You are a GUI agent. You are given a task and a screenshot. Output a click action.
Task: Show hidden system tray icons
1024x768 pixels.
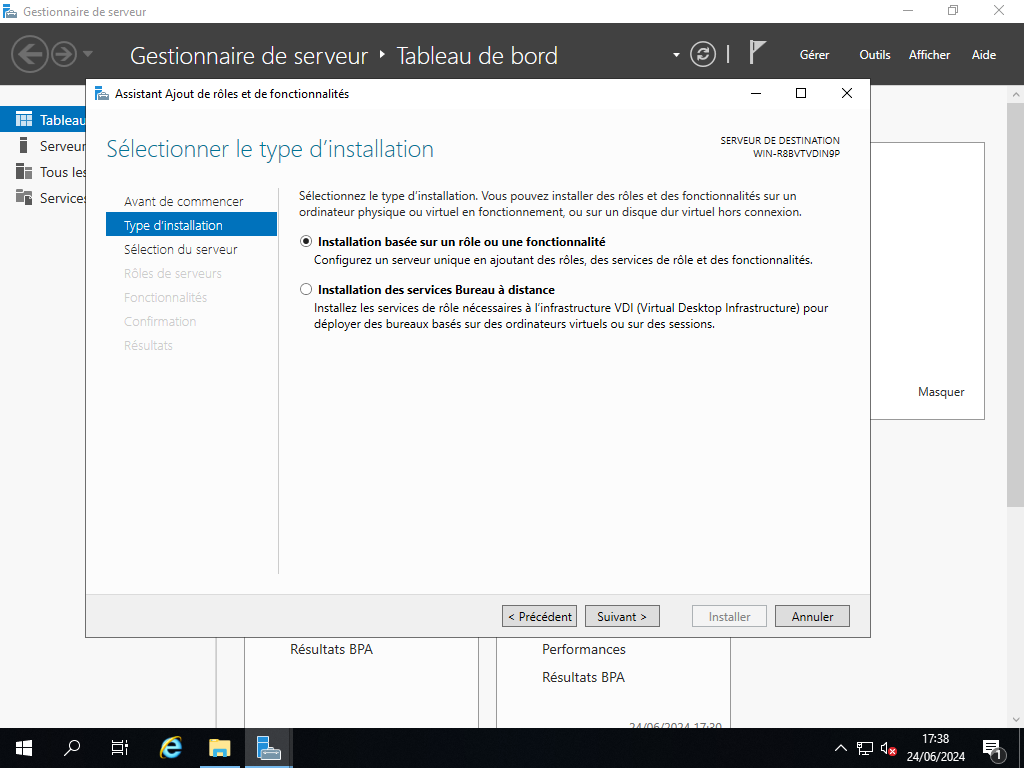click(840, 748)
